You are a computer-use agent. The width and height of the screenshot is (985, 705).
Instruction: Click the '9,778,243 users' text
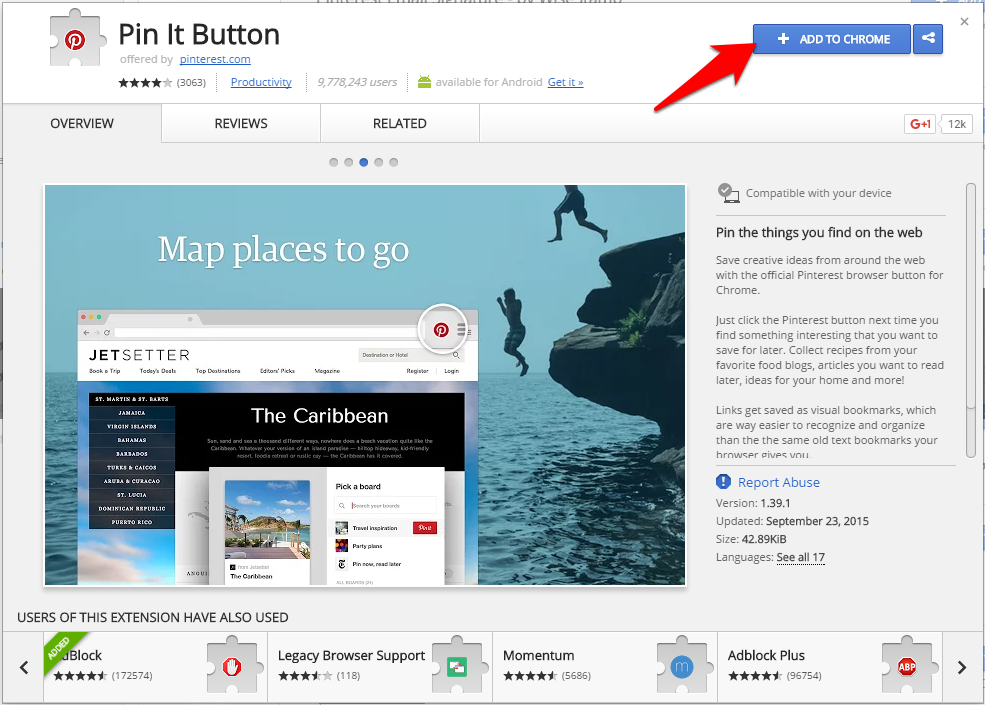(x=357, y=82)
